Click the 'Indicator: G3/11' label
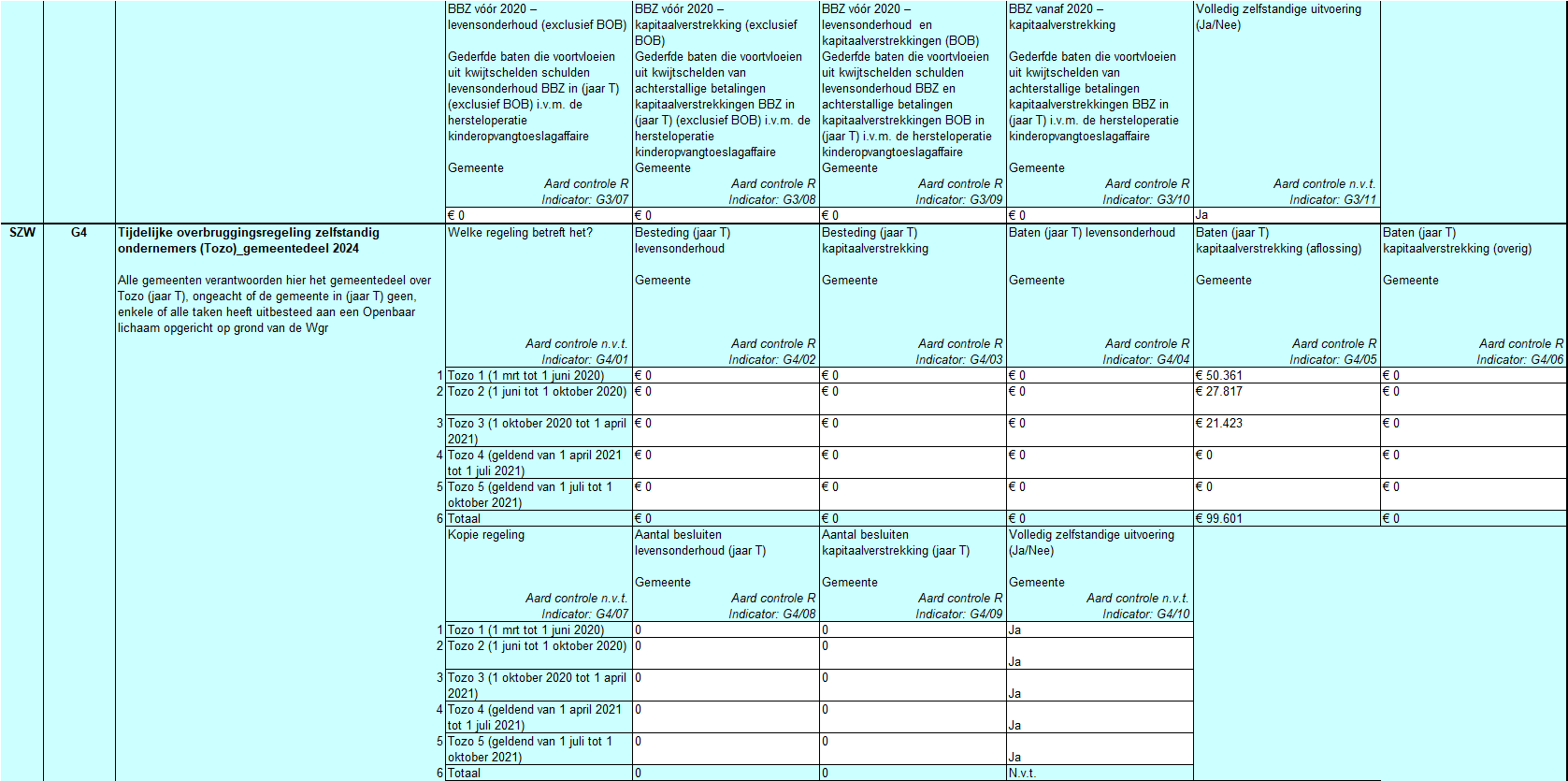The image size is (1568, 781). 1333,200
